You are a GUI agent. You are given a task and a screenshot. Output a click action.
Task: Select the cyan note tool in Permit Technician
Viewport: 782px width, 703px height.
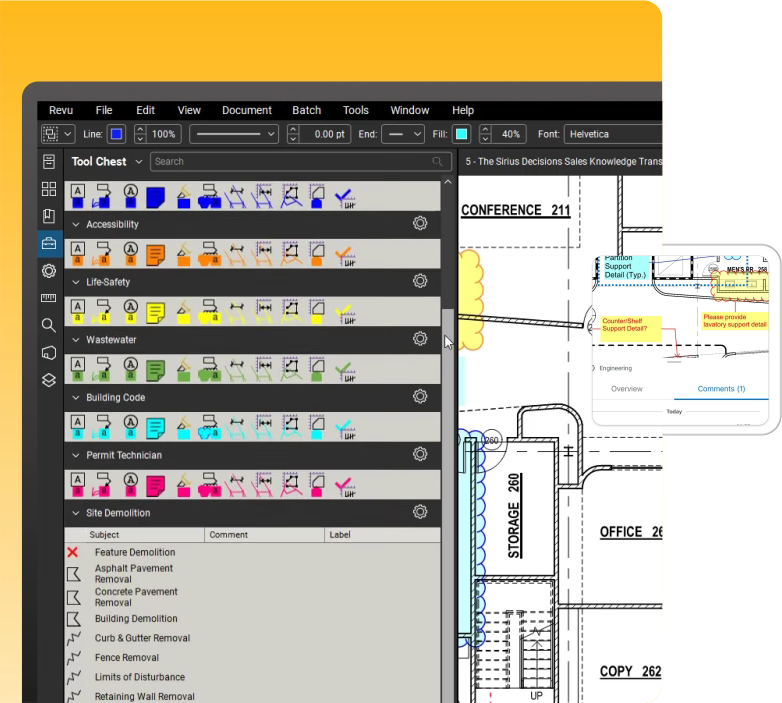[x=156, y=429]
